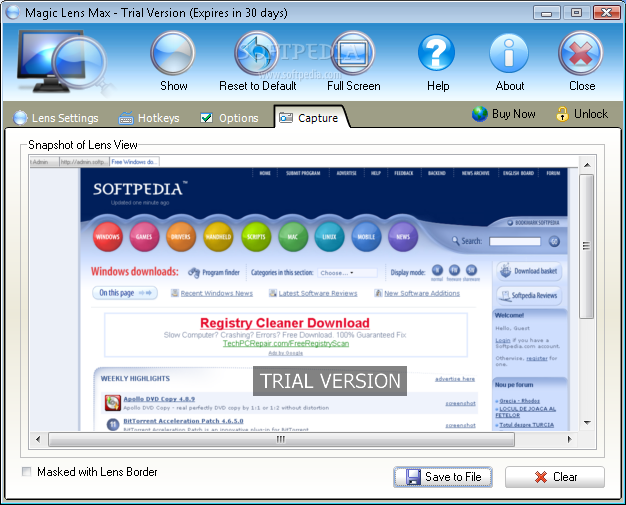Click the Unlock link text
626x505 pixels.
click(591, 114)
